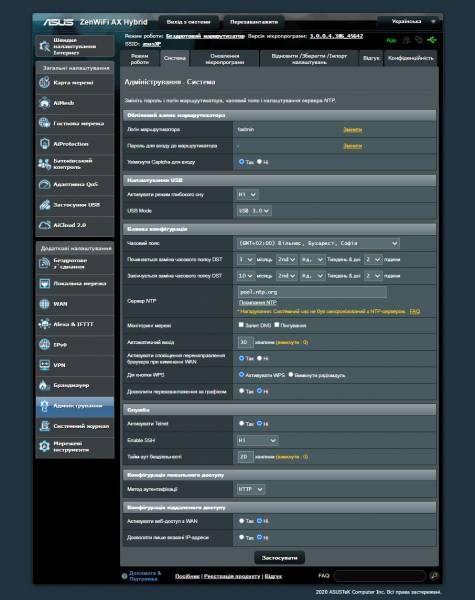Open the Quick Internet Setup wizard icon
The image size is (475, 600).
point(44,46)
